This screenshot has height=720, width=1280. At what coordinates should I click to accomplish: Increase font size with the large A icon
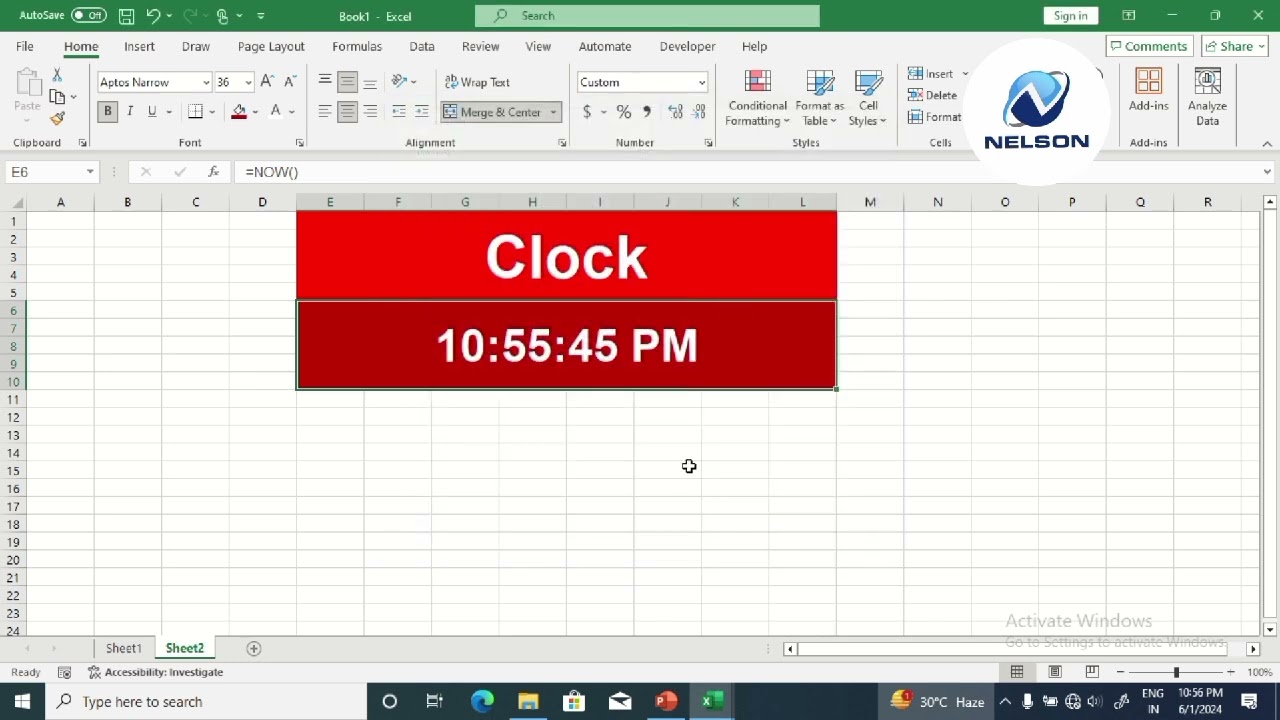click(x=267, y=82)
